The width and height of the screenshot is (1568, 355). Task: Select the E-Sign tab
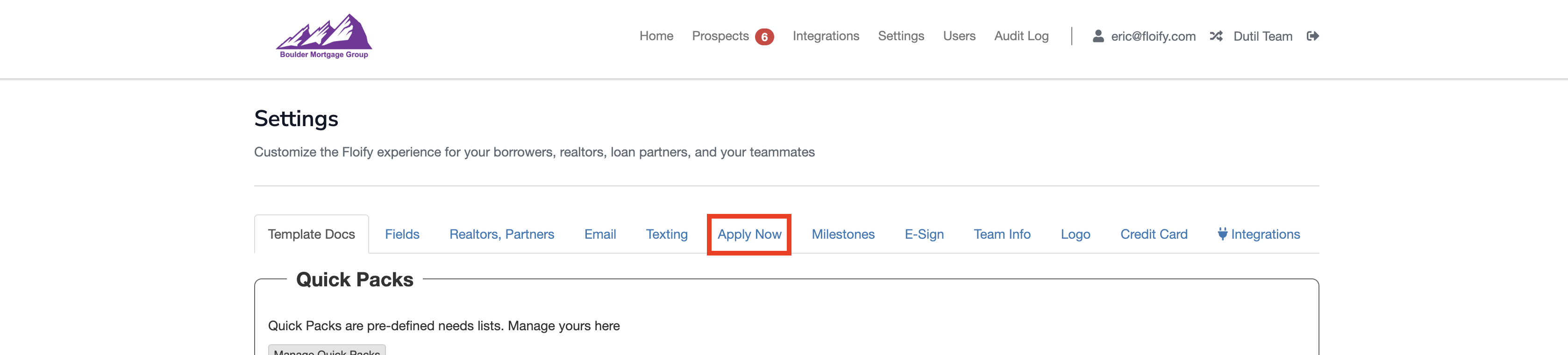pyautogui.click(x=923, y=234)
